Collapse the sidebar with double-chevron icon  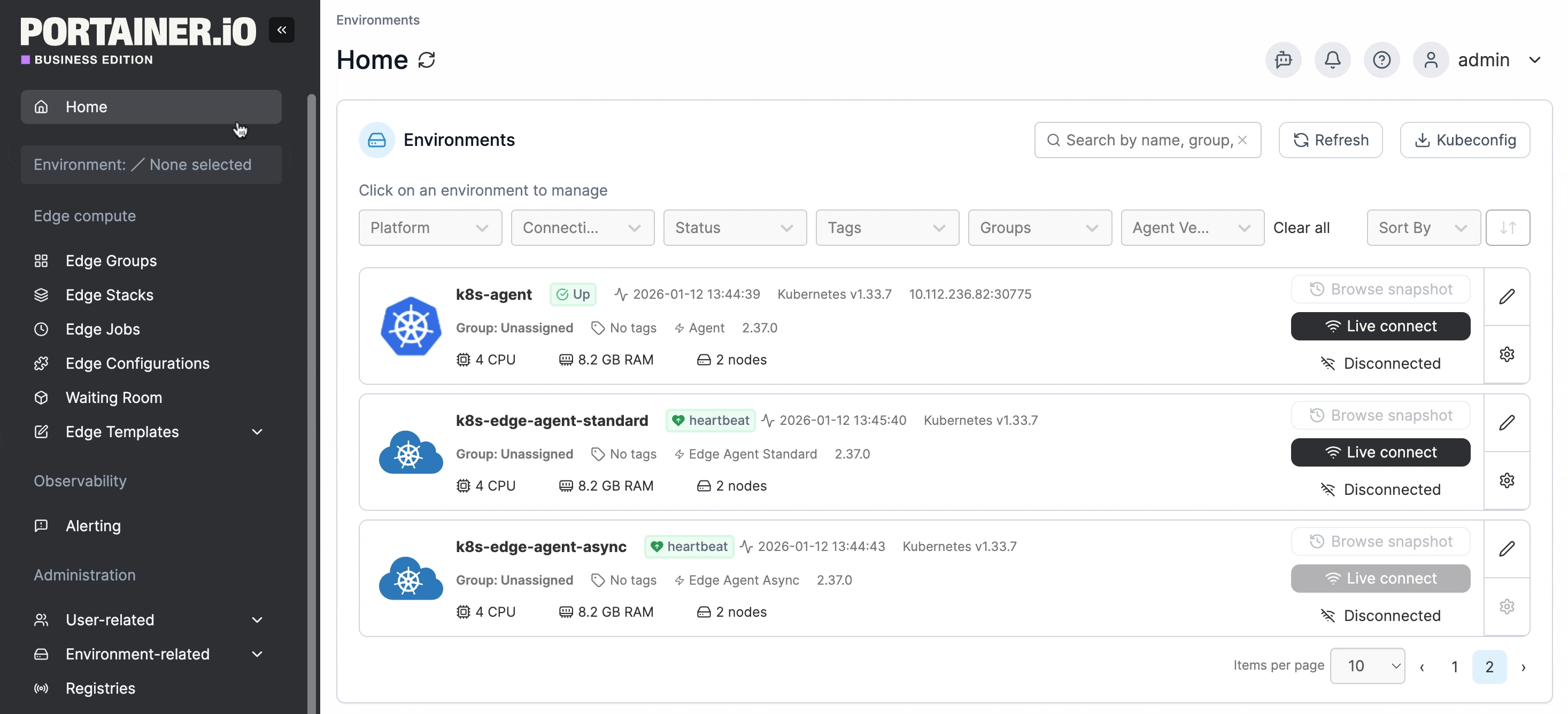pos(281,30)
